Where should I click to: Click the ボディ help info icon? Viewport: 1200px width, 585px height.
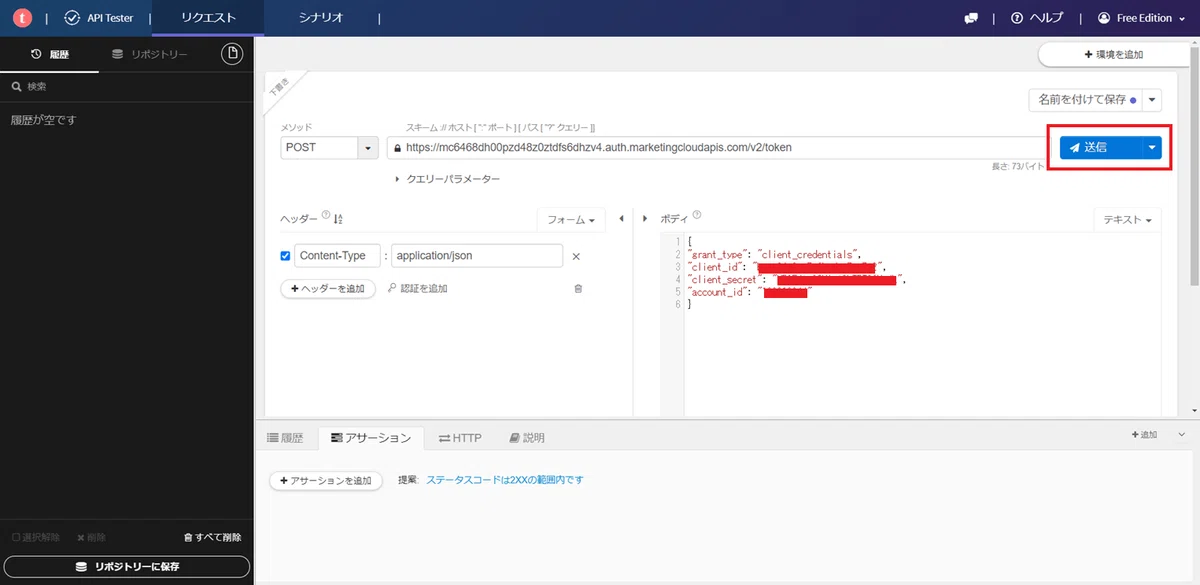[697, 214]
